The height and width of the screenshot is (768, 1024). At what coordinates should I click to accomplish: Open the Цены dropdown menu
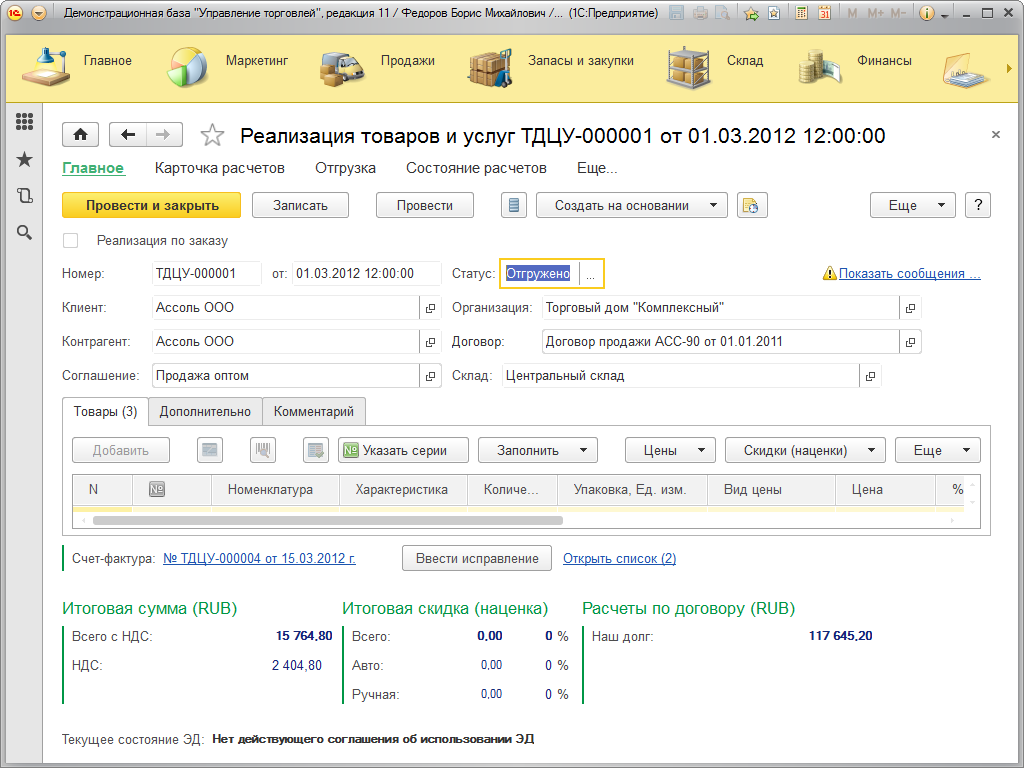pyautogui.click(x=670, y=450)
